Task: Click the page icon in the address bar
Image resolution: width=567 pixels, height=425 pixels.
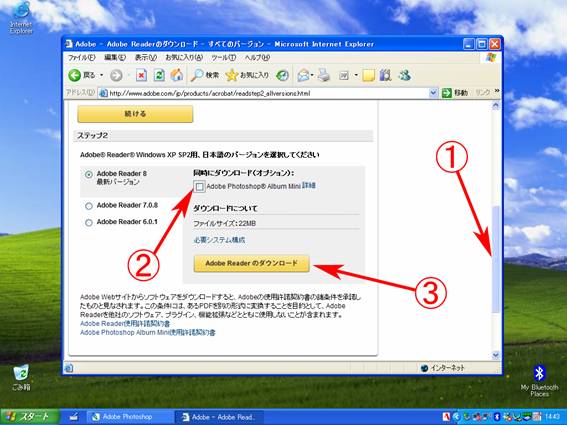Action: pos(103,93)
